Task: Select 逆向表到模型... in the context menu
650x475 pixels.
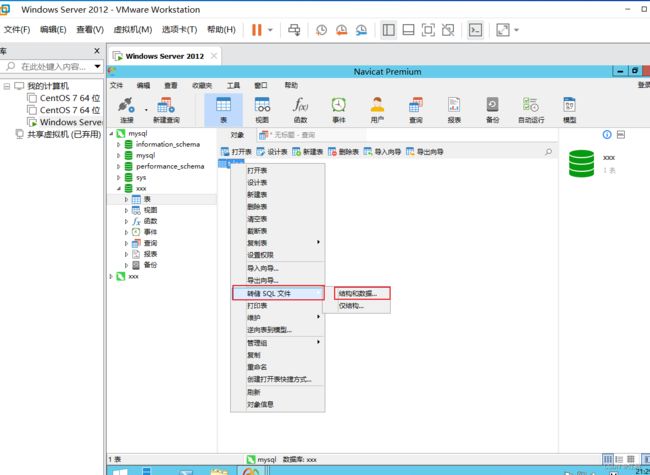Action: (269, 330)
